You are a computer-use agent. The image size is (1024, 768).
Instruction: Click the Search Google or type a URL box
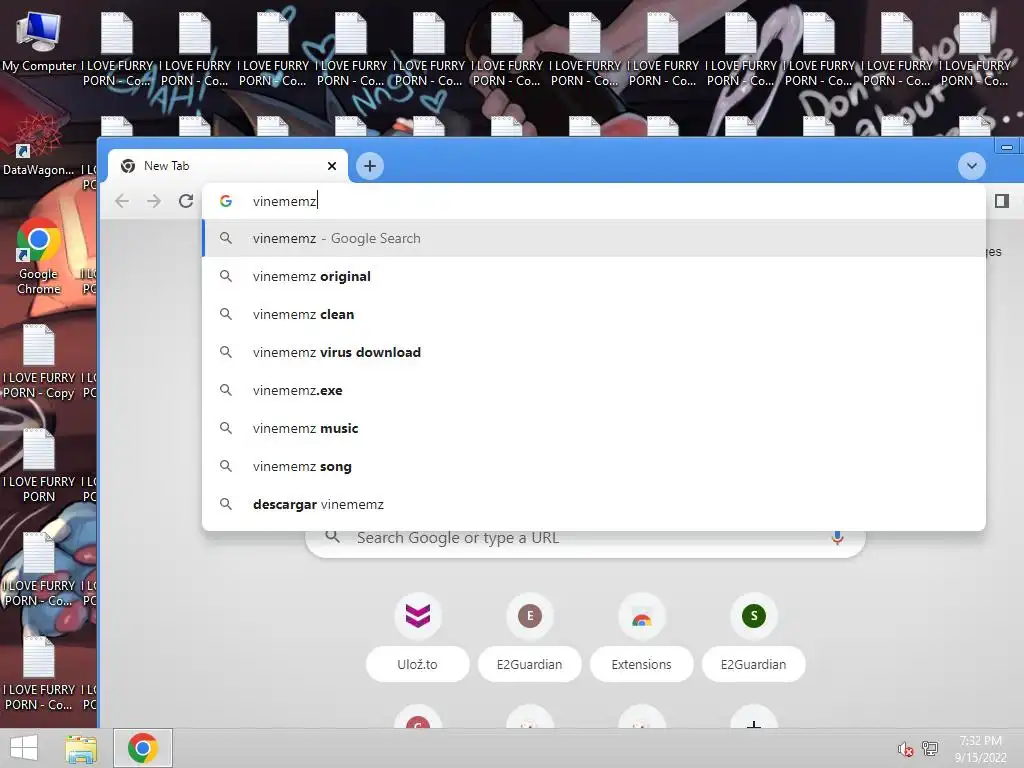[585, 542]
